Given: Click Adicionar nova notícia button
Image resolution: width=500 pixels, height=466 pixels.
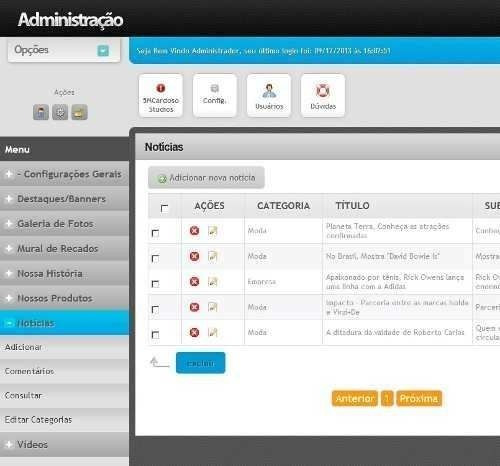Looking at the screenshot, I should (206, 178).
